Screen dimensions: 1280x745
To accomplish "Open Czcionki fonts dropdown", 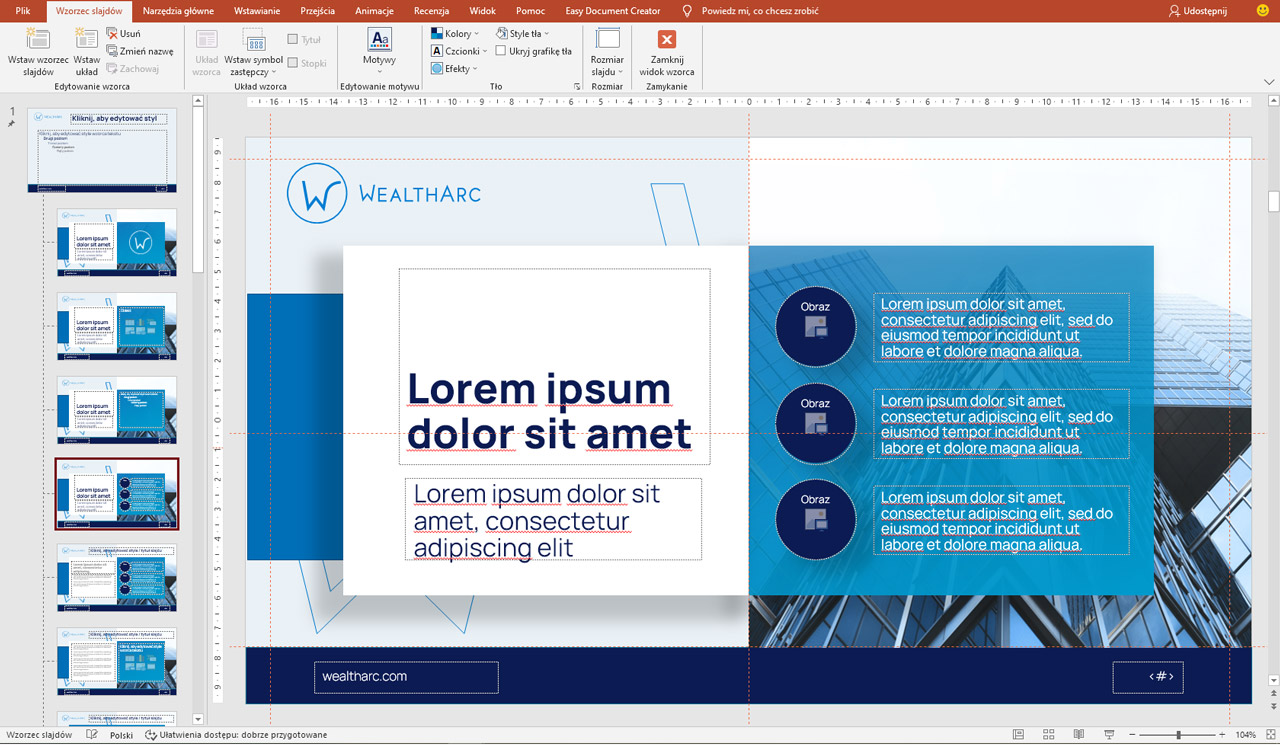I will 460,51.
